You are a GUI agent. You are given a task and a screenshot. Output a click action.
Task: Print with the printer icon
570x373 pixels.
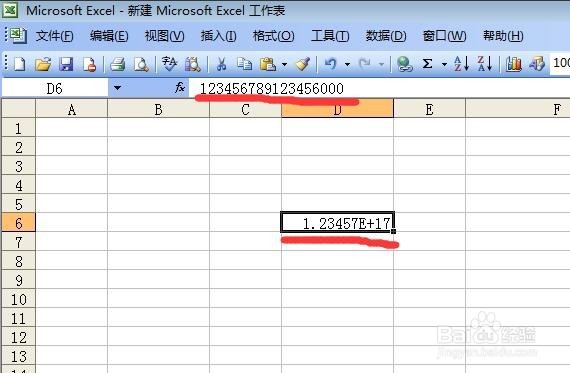pos(117,64)
